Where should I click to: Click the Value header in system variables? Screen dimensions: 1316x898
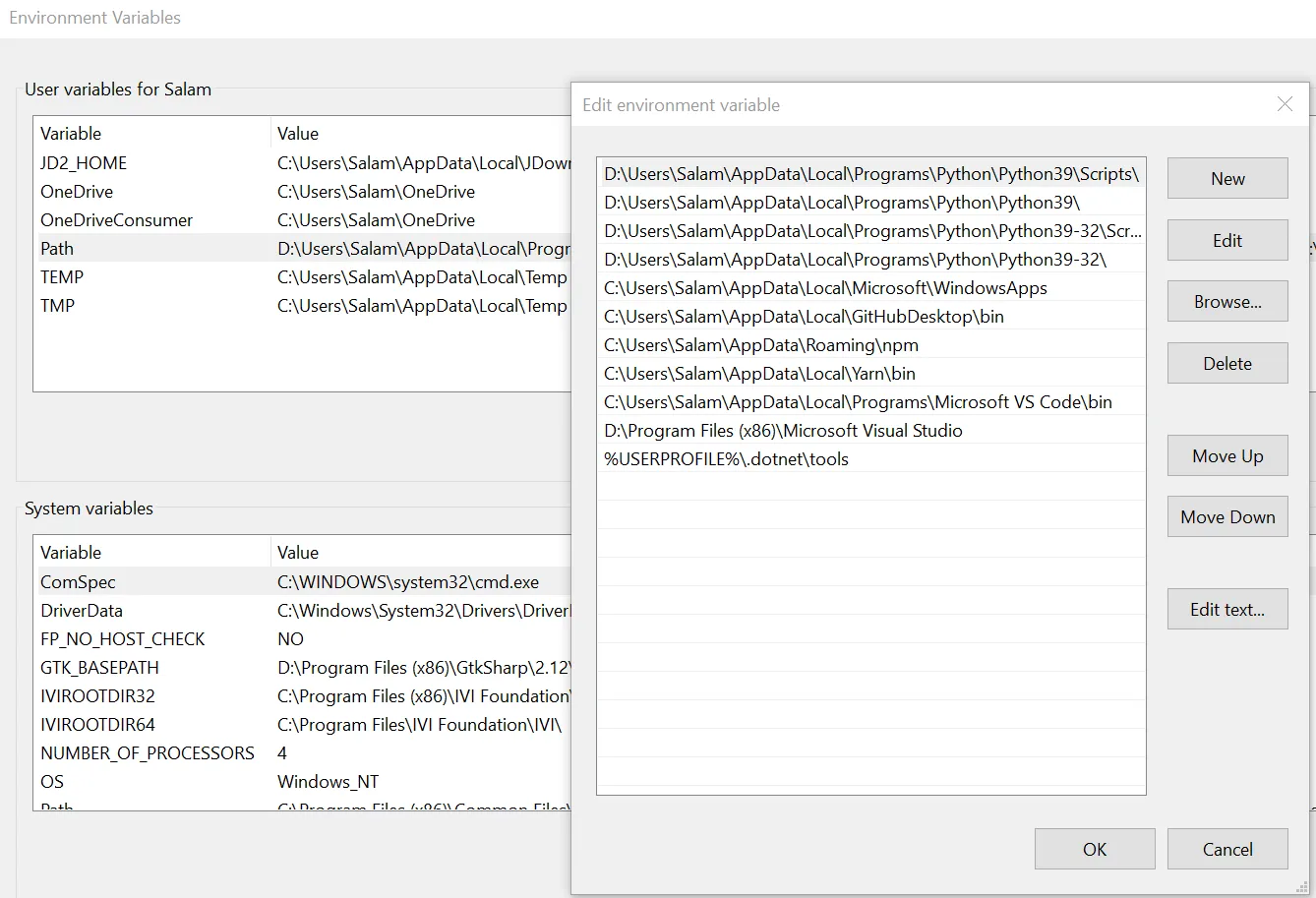pos(421,553)
